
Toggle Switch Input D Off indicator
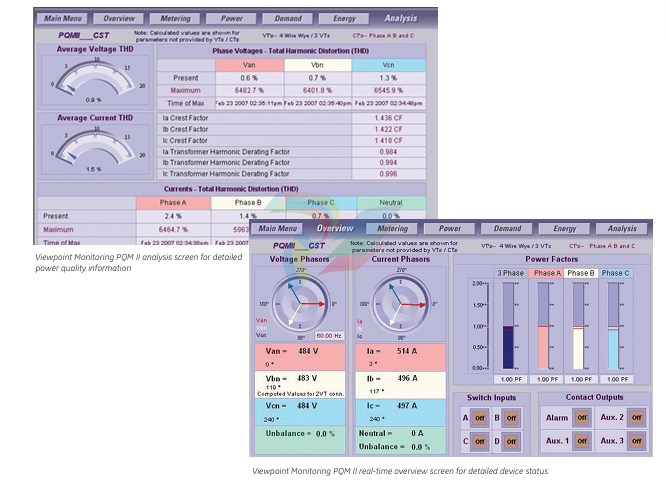[x=511, y=441]
